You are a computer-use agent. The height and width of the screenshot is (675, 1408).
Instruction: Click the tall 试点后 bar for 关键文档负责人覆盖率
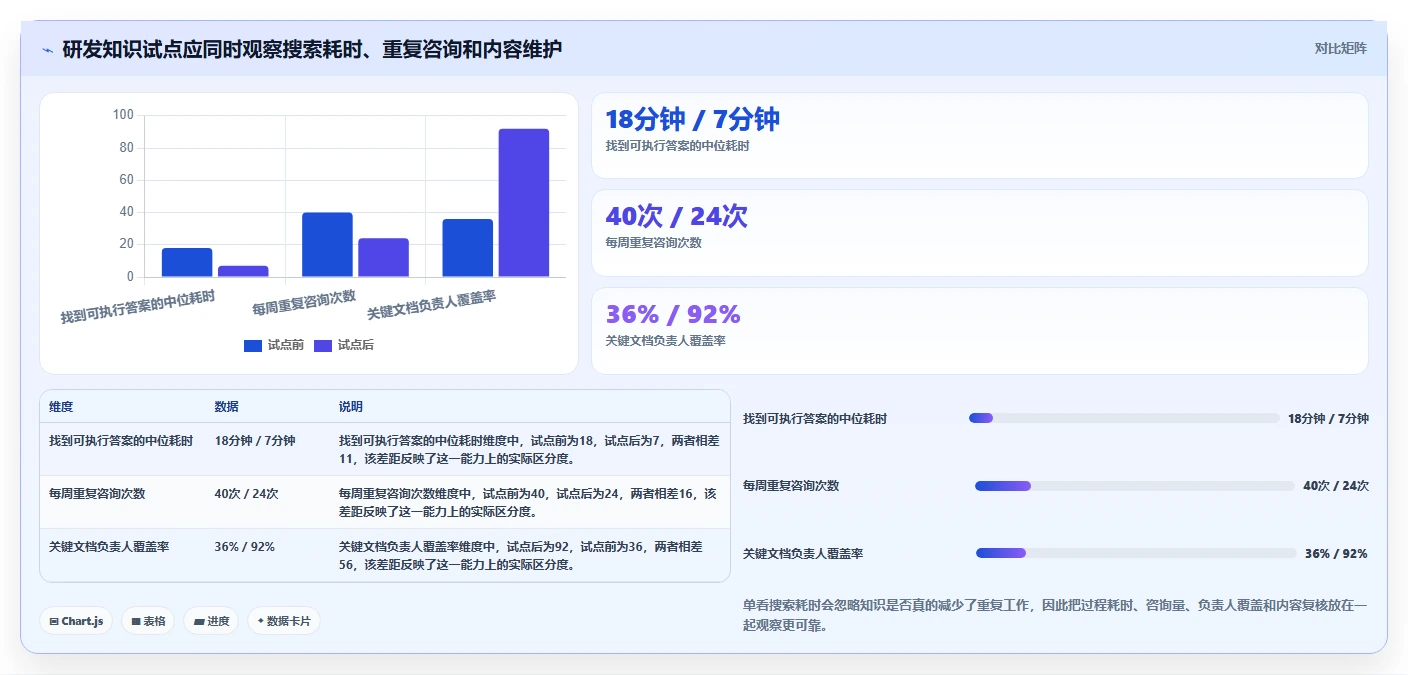pos(524,203)
